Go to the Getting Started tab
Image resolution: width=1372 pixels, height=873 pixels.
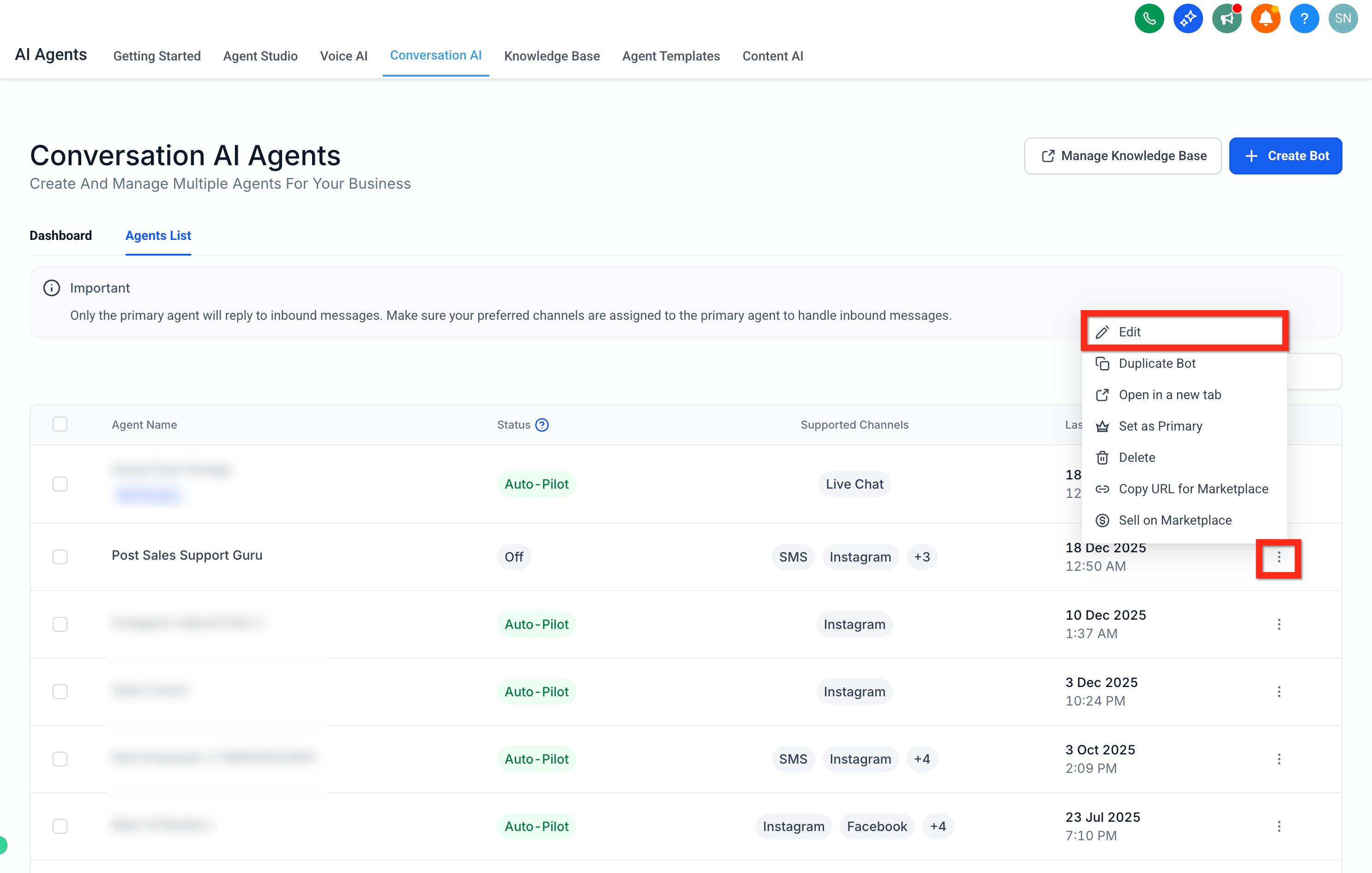click(156, 56)
